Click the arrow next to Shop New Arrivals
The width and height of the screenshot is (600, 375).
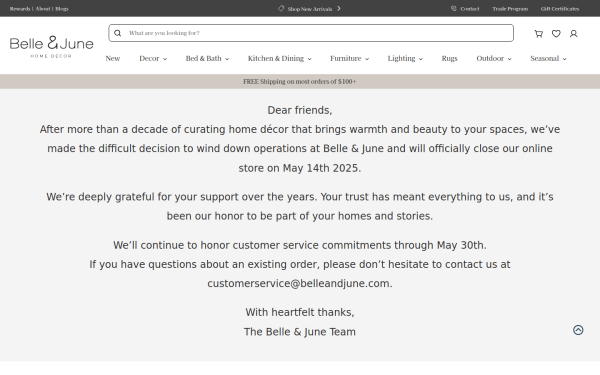point(339,8)
